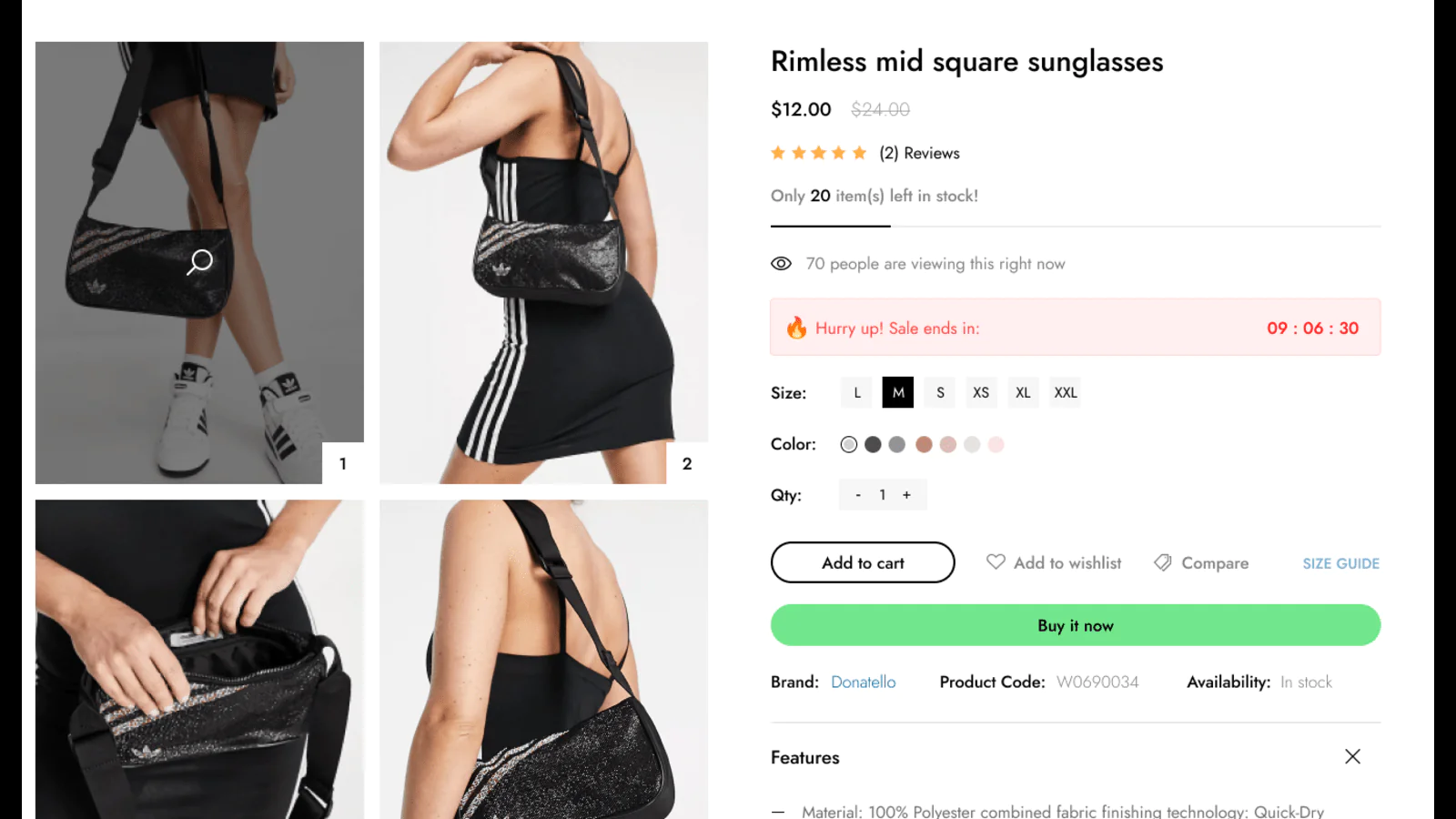This screenshot has width=1456, height=819.
Task: Select size XS
Action: point(980,393)
